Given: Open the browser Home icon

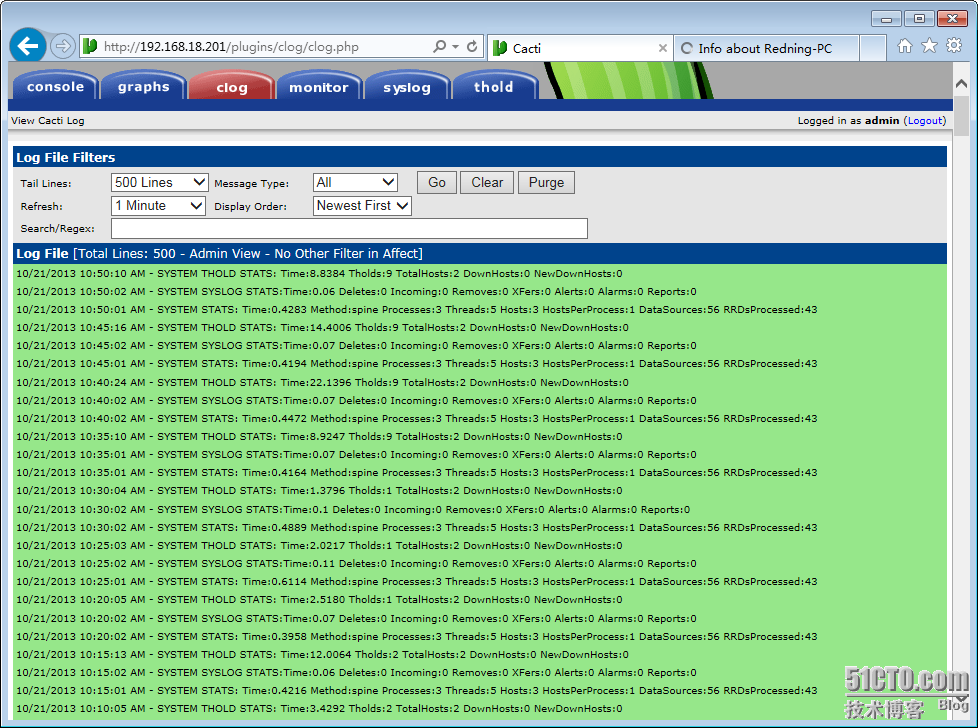Looking at the screenshot, I should pos(904,46).
